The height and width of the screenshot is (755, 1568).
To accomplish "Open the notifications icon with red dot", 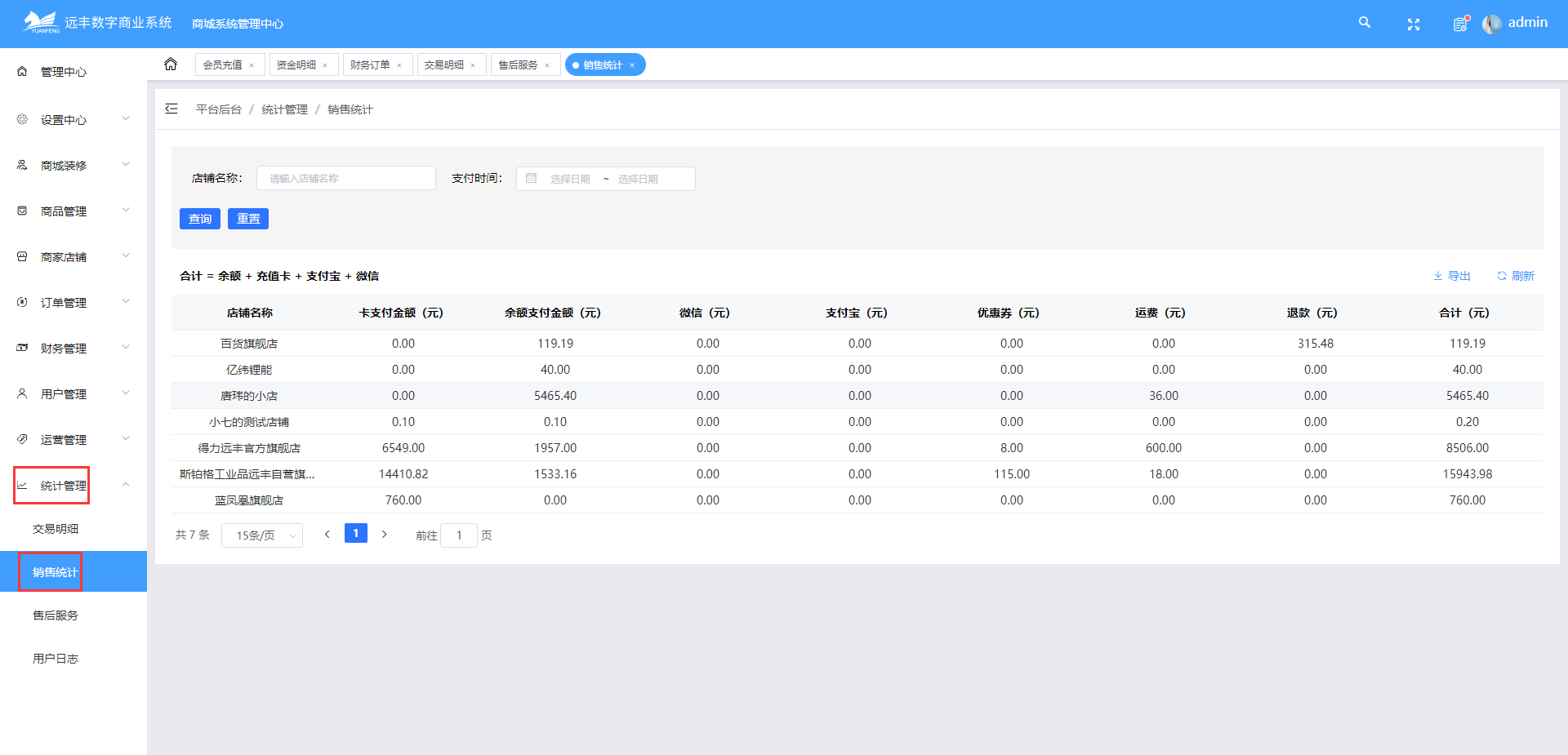I will click(x=1461, y=24).
